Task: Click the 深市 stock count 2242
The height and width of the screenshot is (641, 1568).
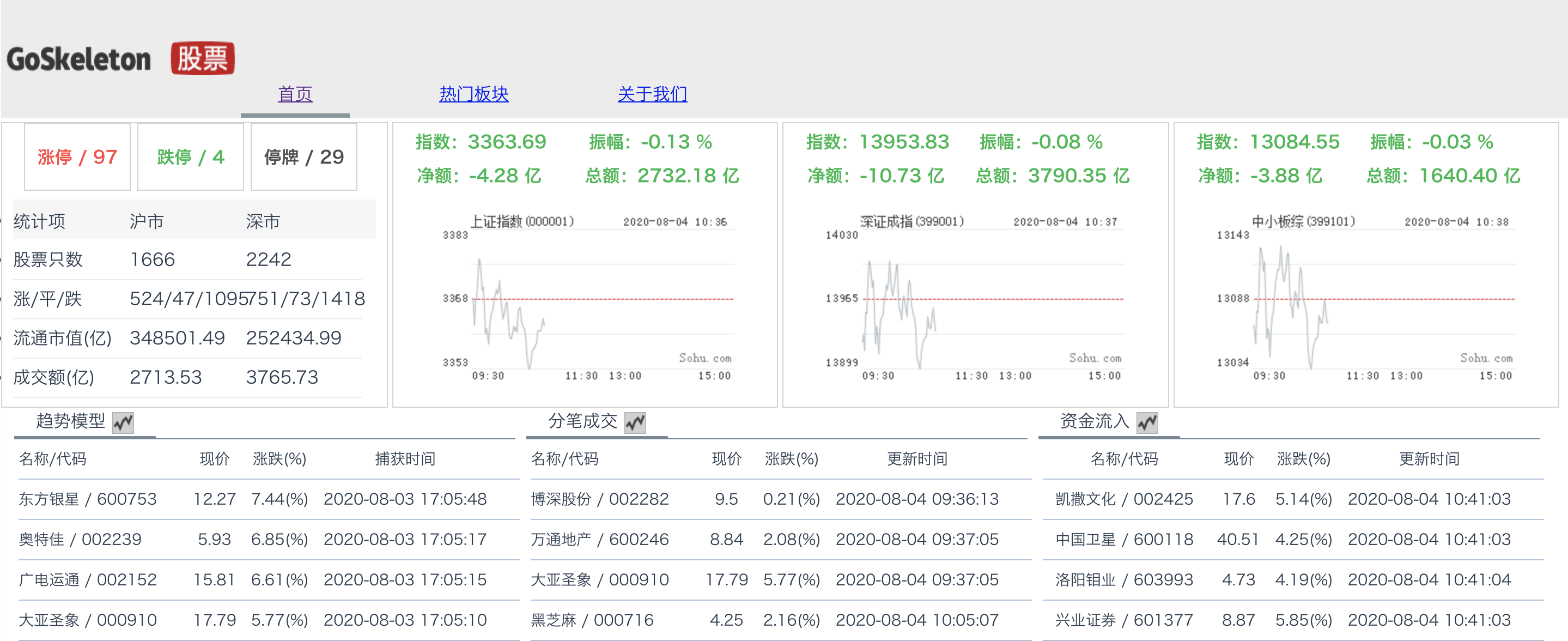Action: [x=269, y=260]
